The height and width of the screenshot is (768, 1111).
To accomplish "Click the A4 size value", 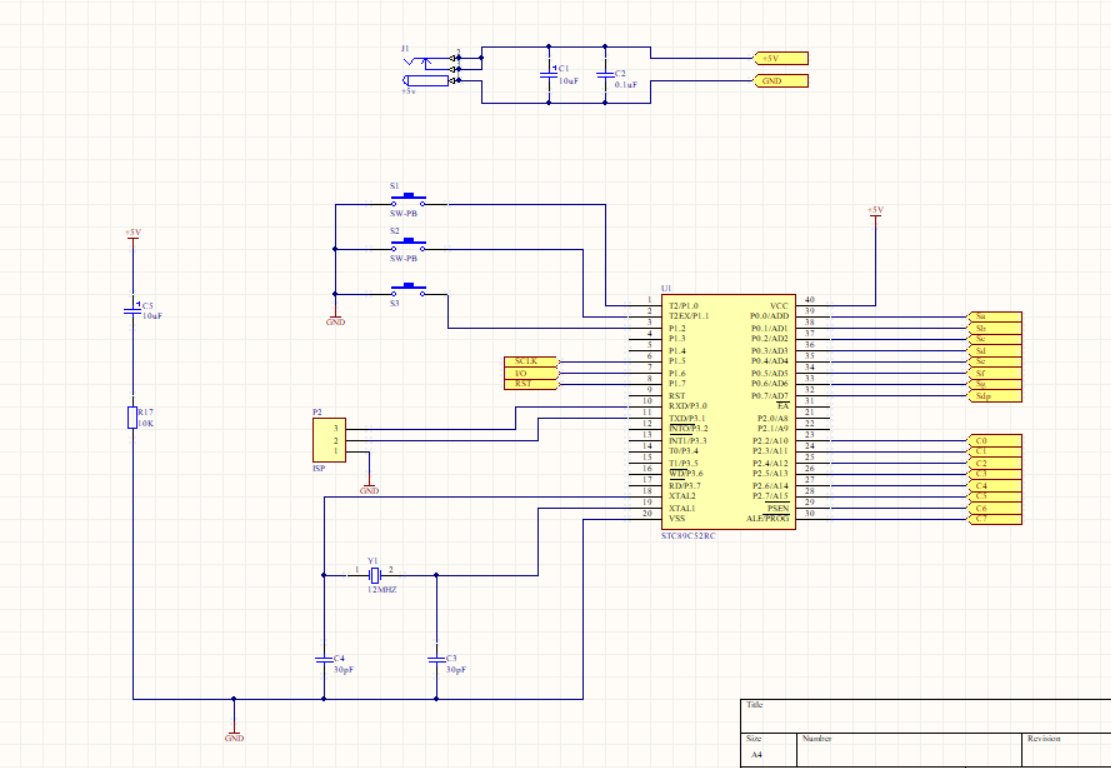I will point(757,755).
